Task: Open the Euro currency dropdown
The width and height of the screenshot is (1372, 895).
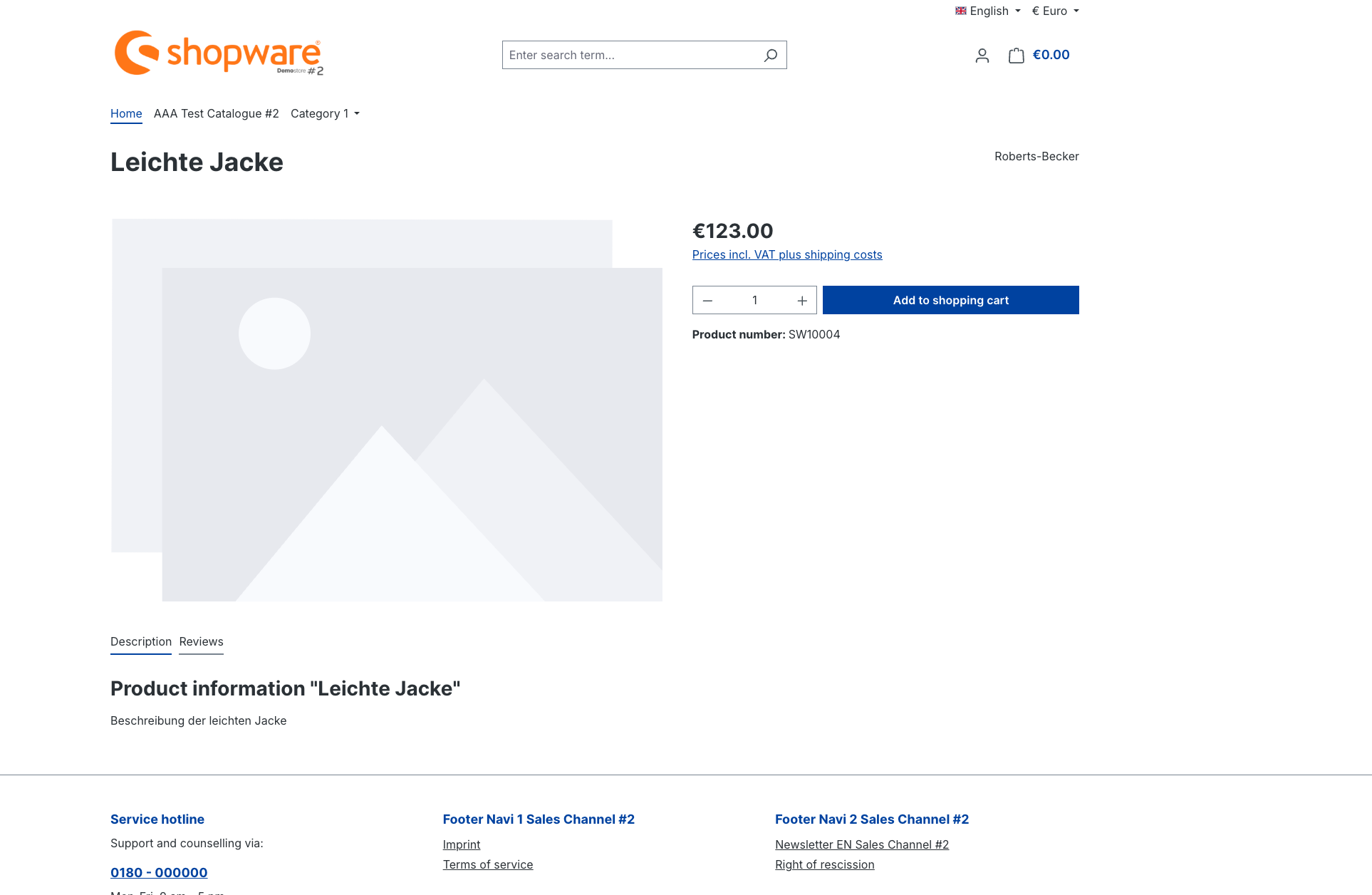Action: tap(1055, 11)
